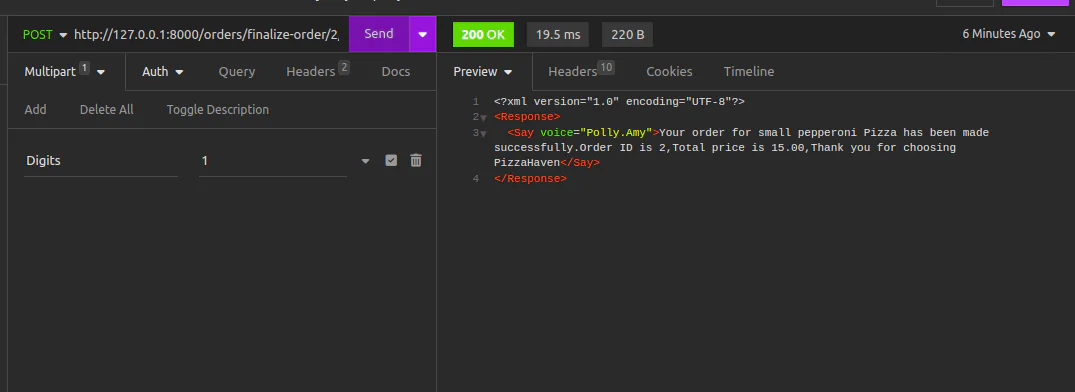Image resolution: width=1075 pixels, height=392 pixels.
Task: Click the Send request button
Action: (379, 34)
